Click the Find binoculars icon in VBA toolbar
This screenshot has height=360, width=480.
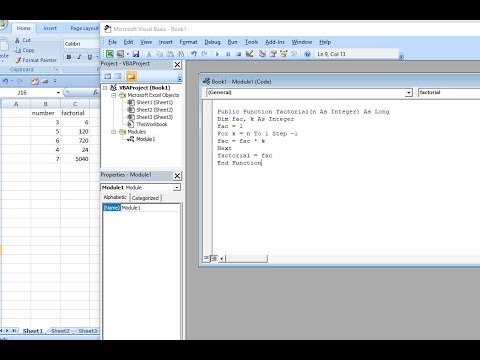pos(181,54)
